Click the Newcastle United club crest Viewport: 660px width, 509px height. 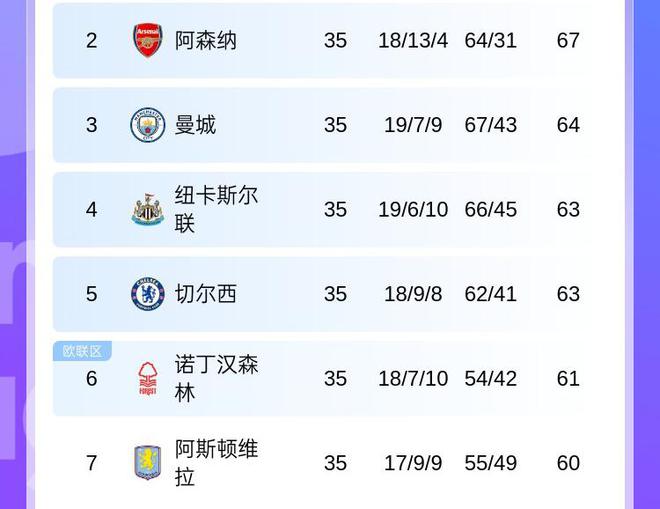point(148,210)
